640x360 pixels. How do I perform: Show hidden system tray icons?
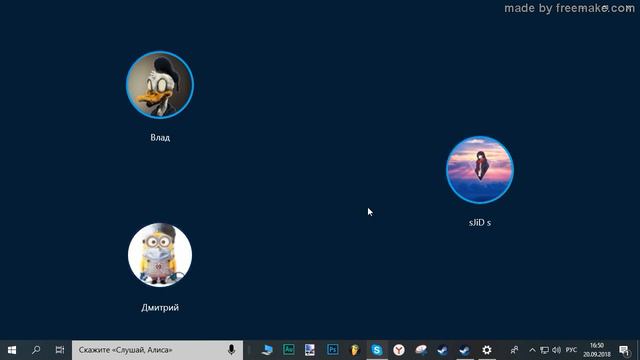532,350
